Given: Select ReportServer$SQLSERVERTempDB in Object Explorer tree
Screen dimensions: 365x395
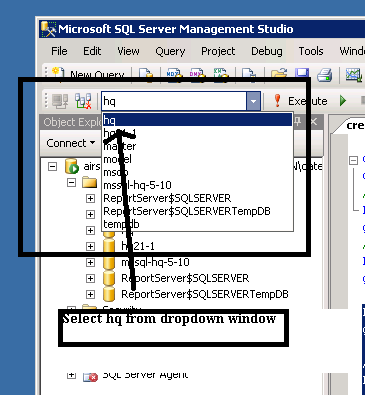Looking at the screenshot, I should pos(205,294).
